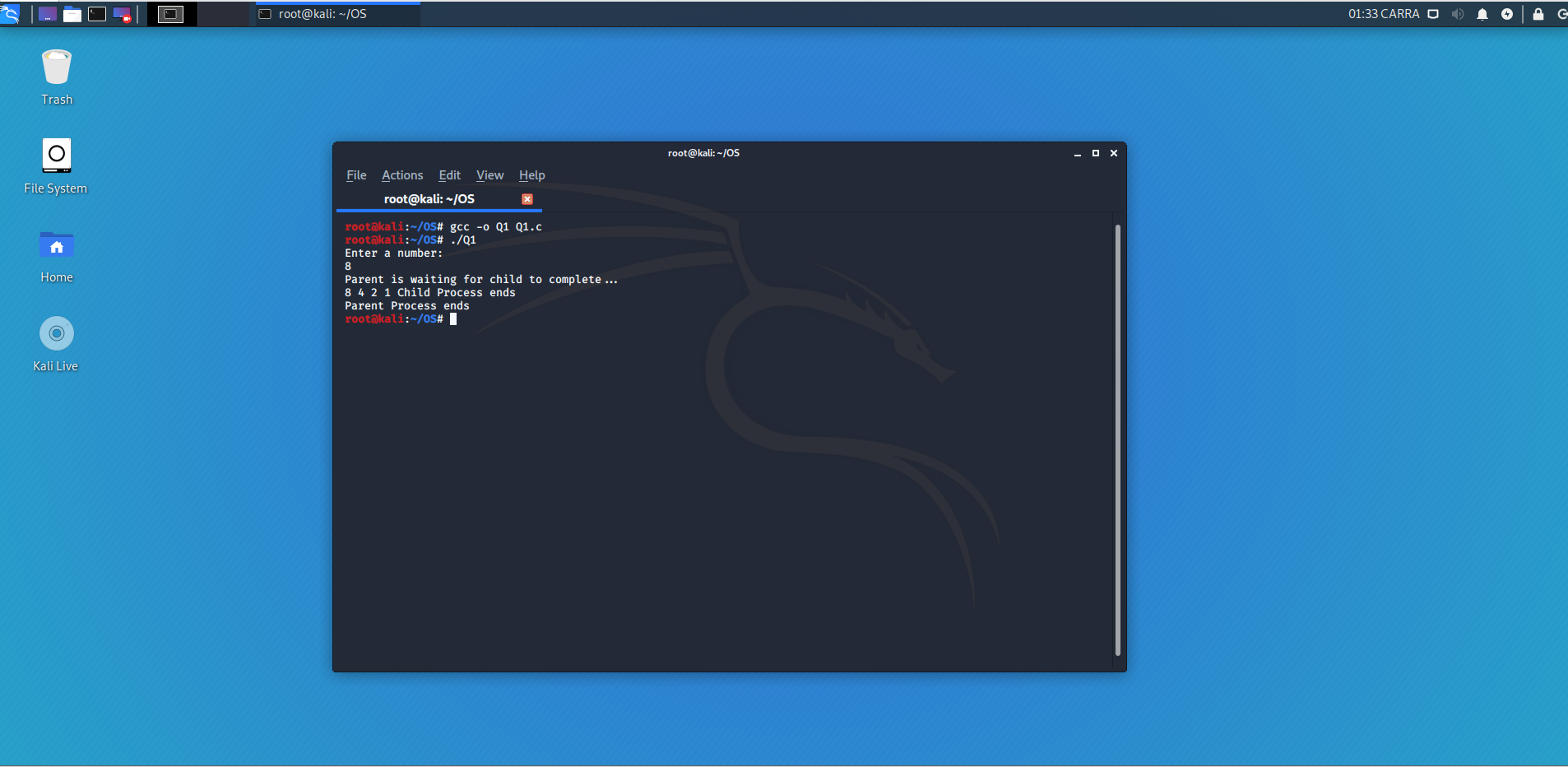1568x767 pixels.
Task: Open the power manager lightning icon
Action: coord(1507,14)
